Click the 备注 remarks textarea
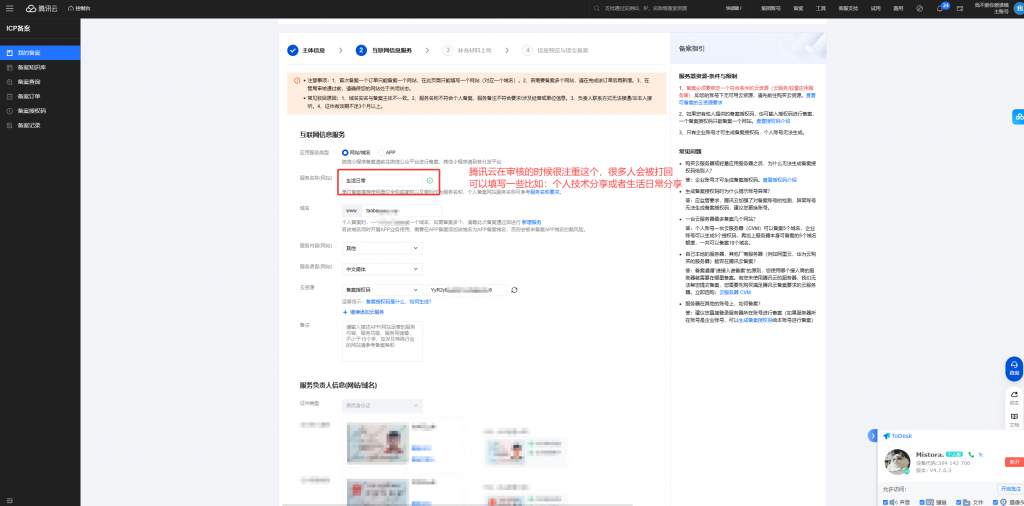The width and height of the screenshot is (1024, 506). coord(382,341)
